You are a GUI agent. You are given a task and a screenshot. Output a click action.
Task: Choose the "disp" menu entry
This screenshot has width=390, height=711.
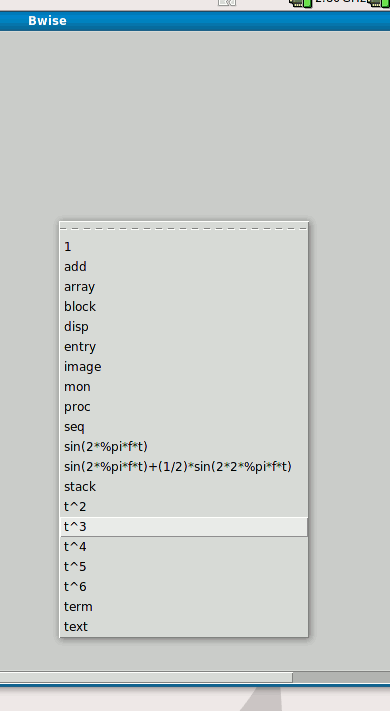[184, 326]
